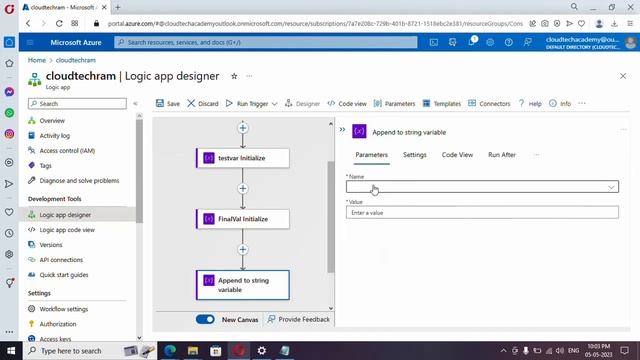Go to Home breadcrumb

[37, 60]
